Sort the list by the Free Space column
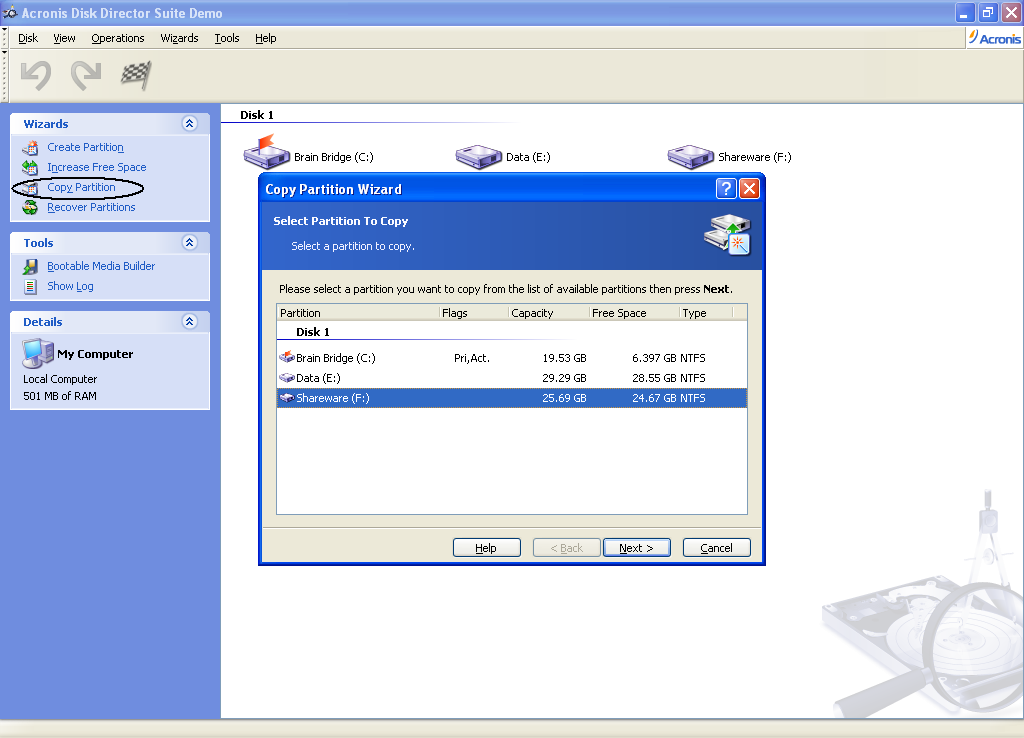This screenshot has height=738, width=1024. [x=635, y=313]
